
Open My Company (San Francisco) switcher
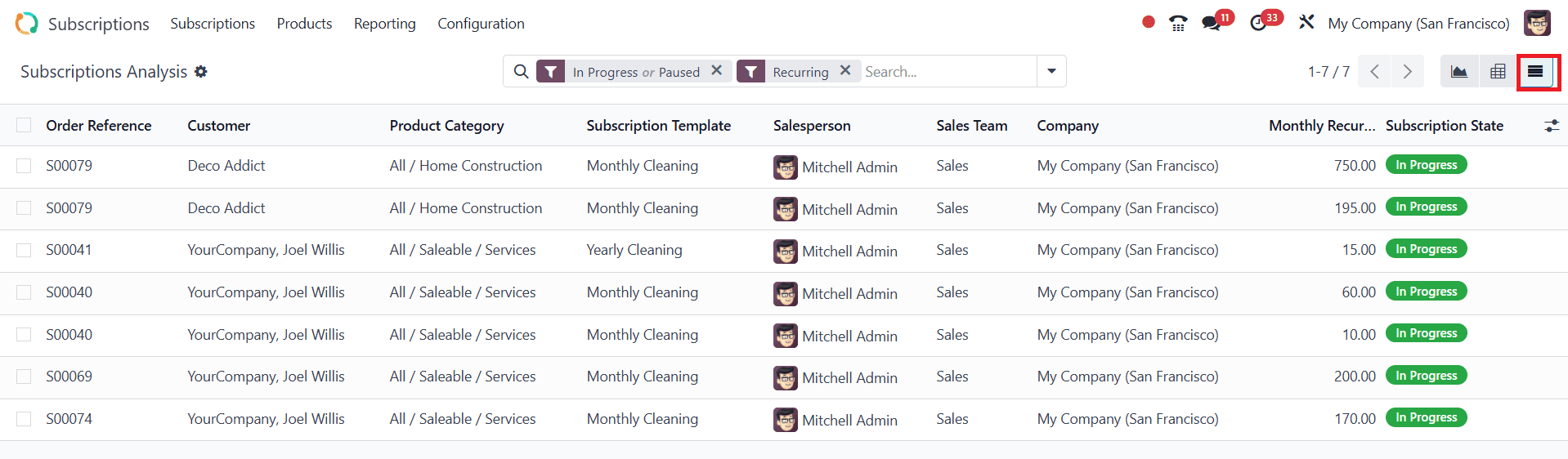pyautogui.click(x=1418, y=24)
